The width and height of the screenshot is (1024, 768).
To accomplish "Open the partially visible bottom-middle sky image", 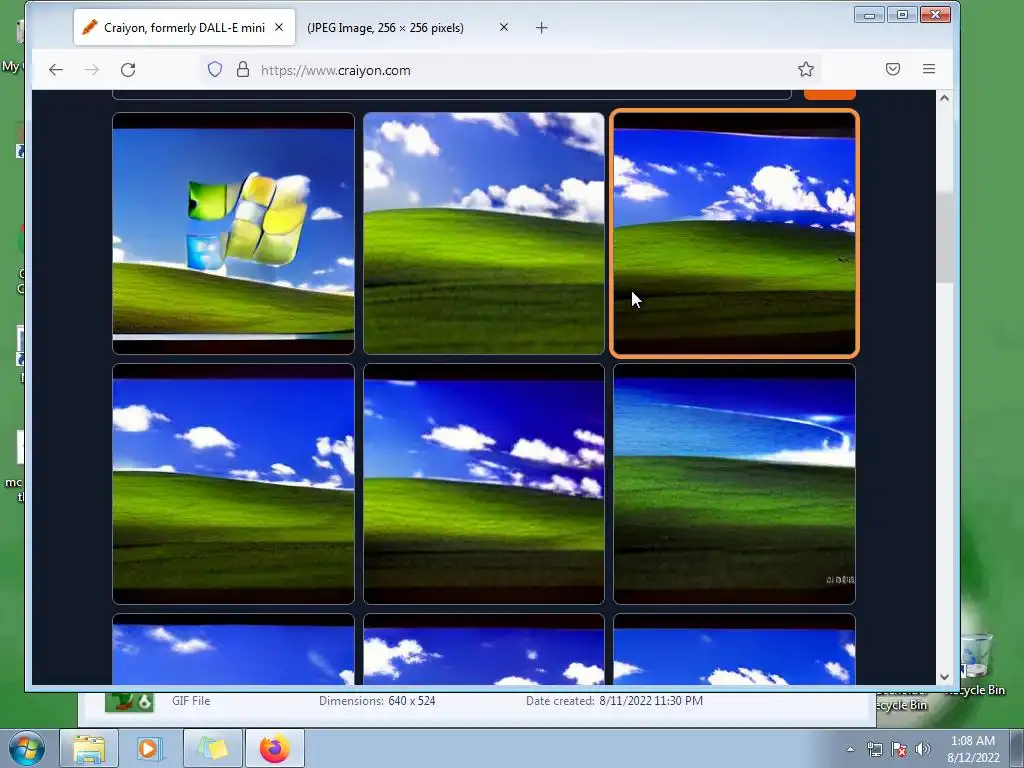I will click(x=484, y=649).
